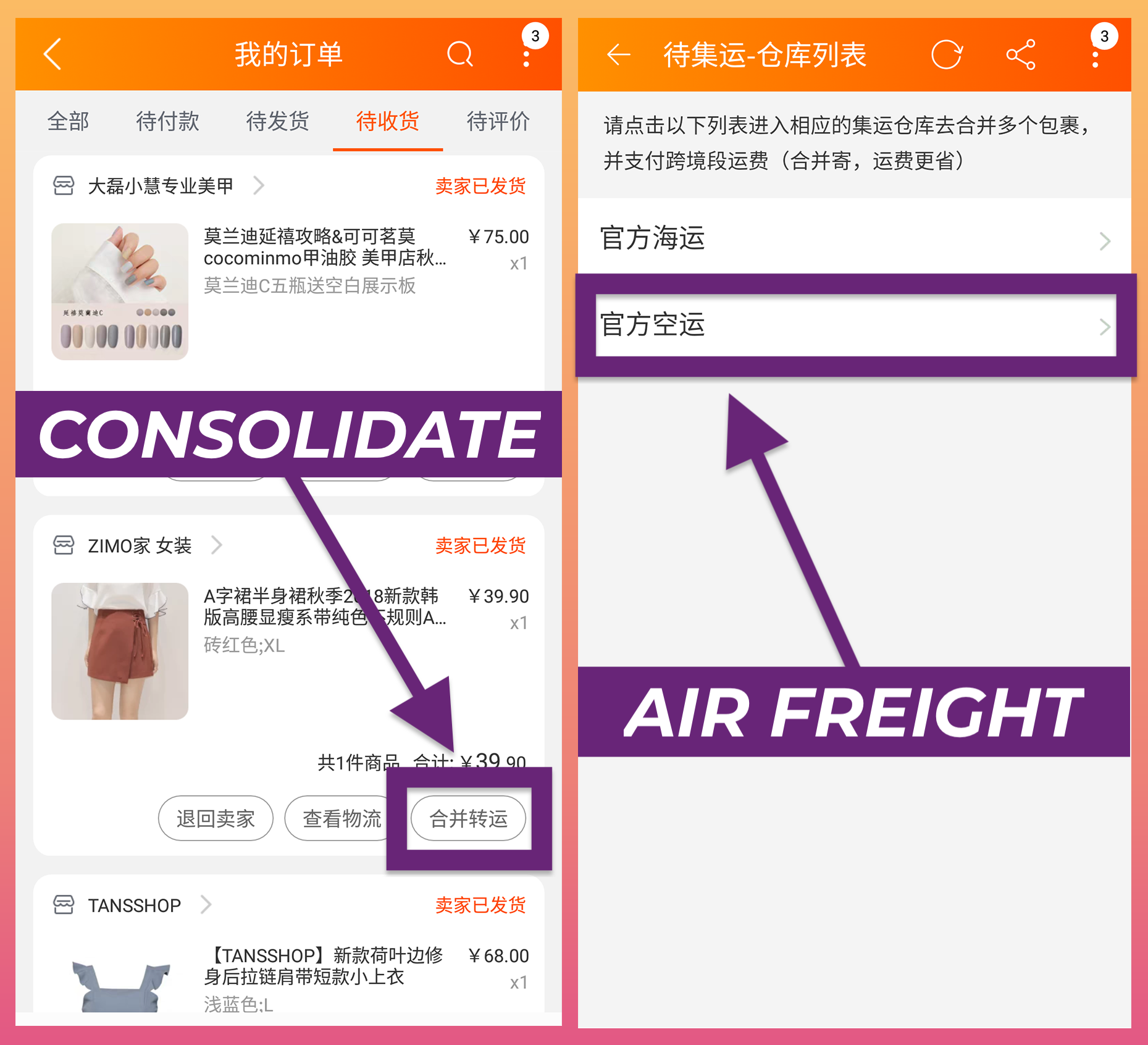The width and height of the screenshot is (1148, 1045).
Task: Tap back arrow on 待集运-仓库列表 screen
Action: pos(618,55)
